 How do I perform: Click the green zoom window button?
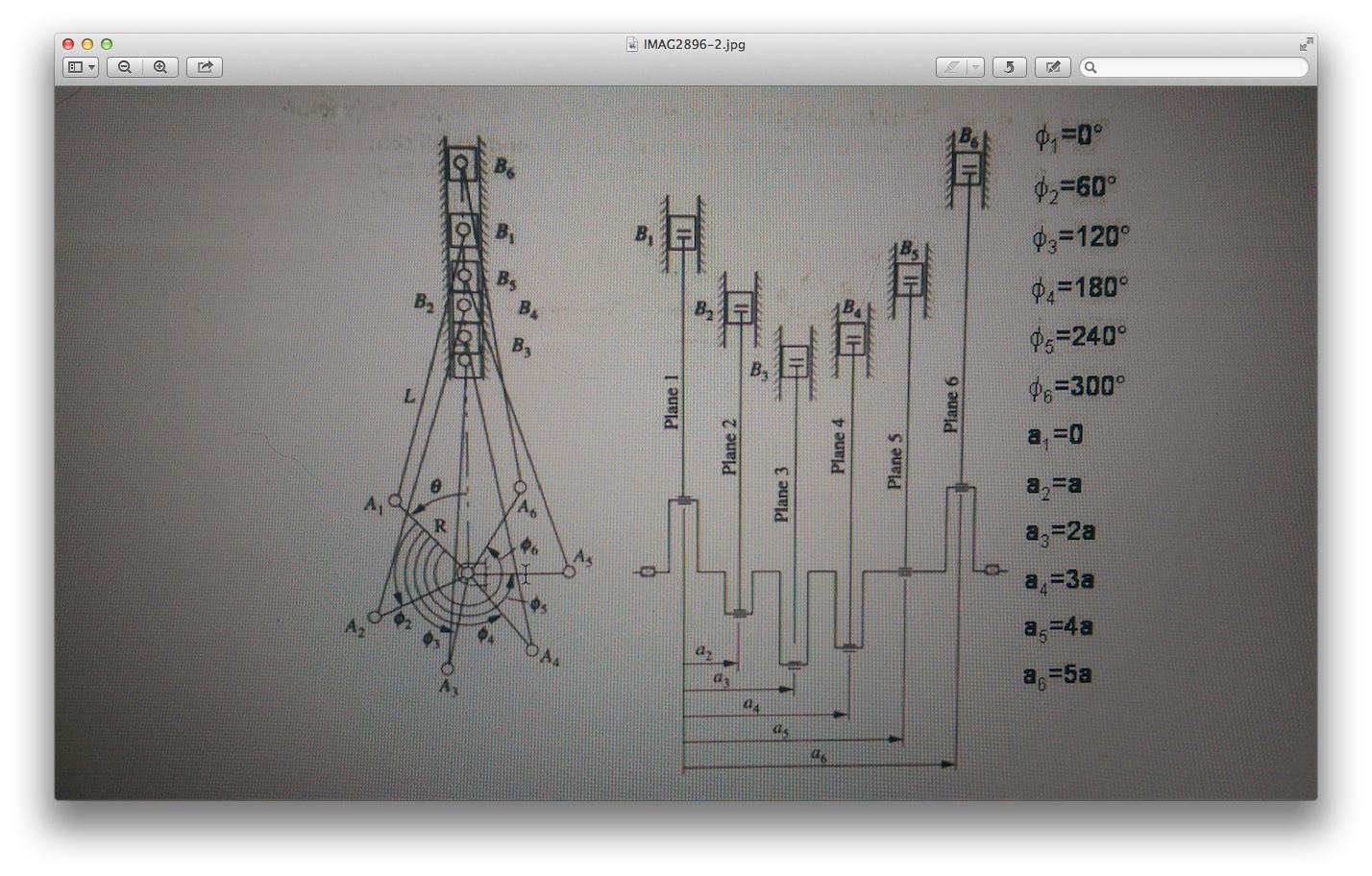107,44
